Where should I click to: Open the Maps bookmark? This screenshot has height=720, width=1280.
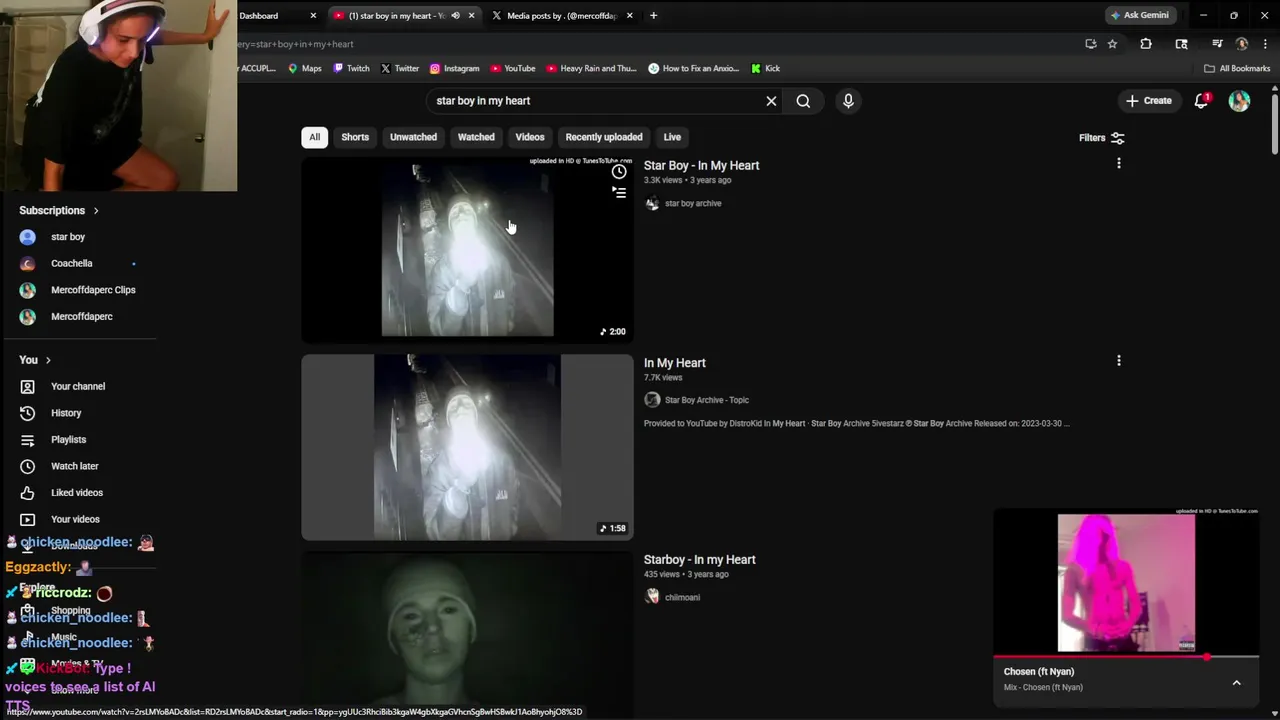305,68
